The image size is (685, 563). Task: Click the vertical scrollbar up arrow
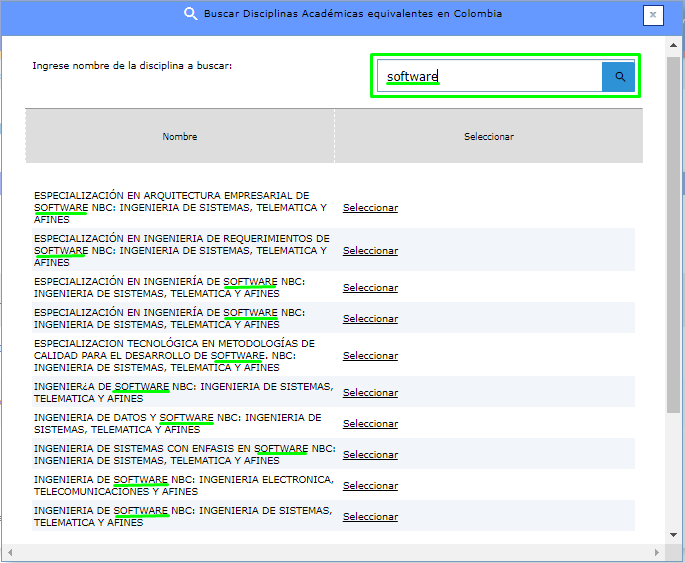[x=674, y=44]
